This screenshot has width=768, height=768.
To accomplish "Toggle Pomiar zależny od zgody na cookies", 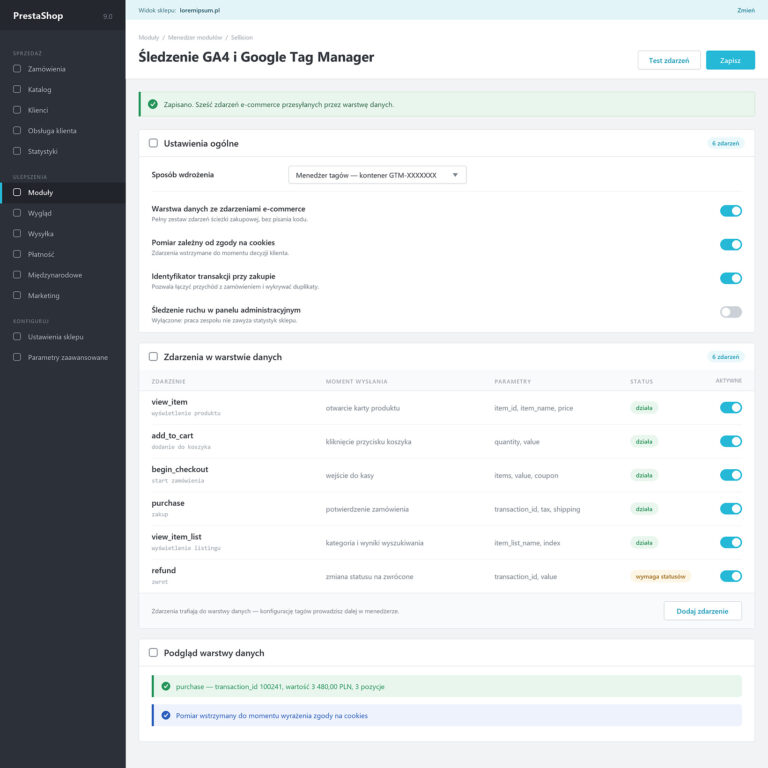I will point(731,244).
